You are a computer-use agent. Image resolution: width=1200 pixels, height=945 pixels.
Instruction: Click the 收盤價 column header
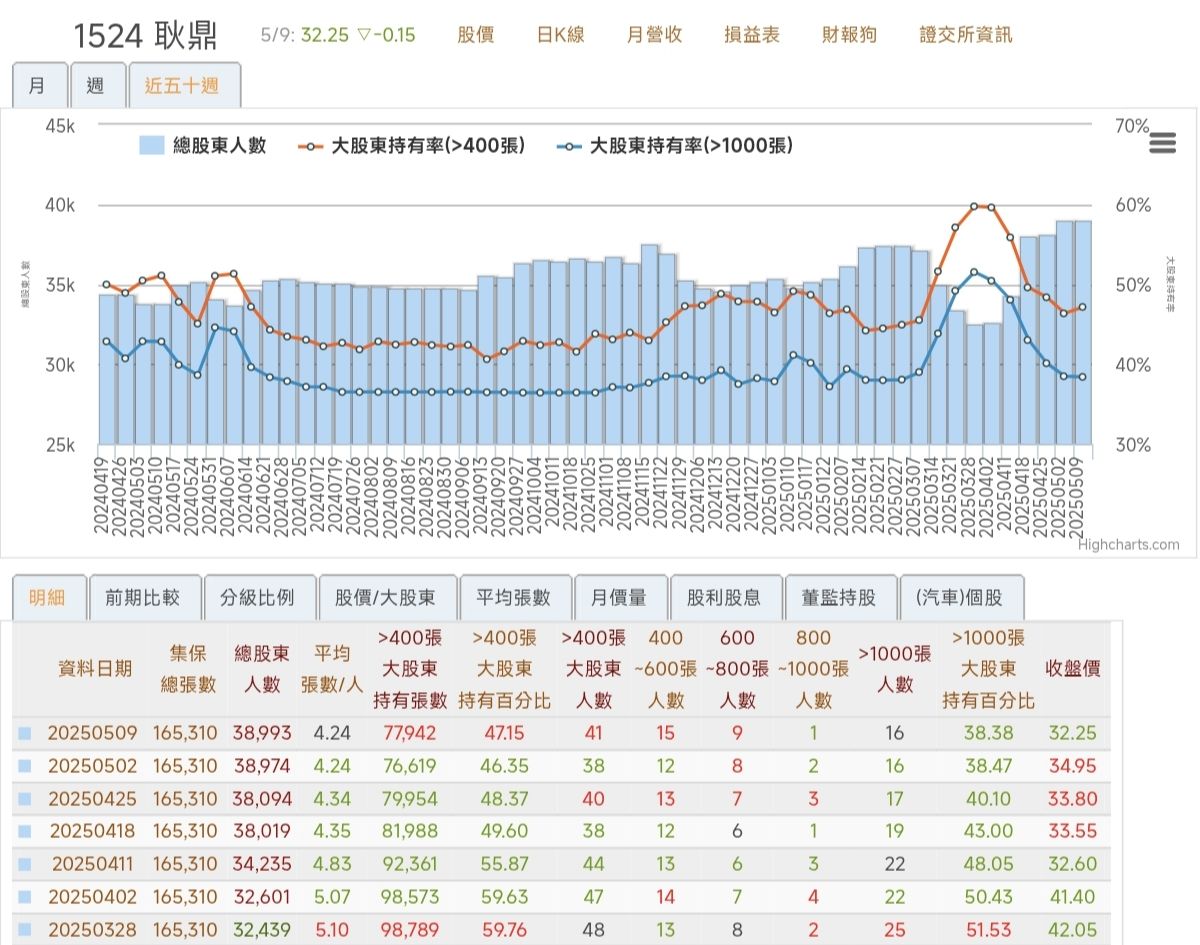1072,668
